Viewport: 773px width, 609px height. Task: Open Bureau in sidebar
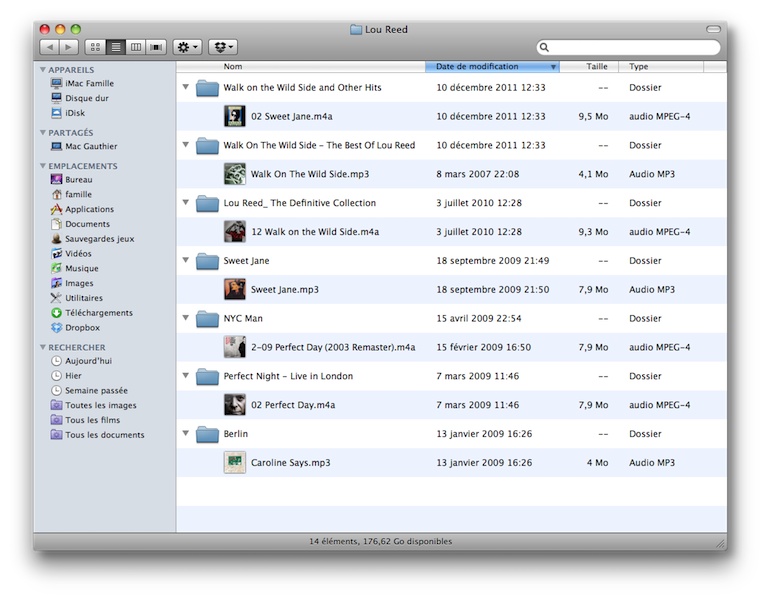pyautogui.click(x=71, y=179)
